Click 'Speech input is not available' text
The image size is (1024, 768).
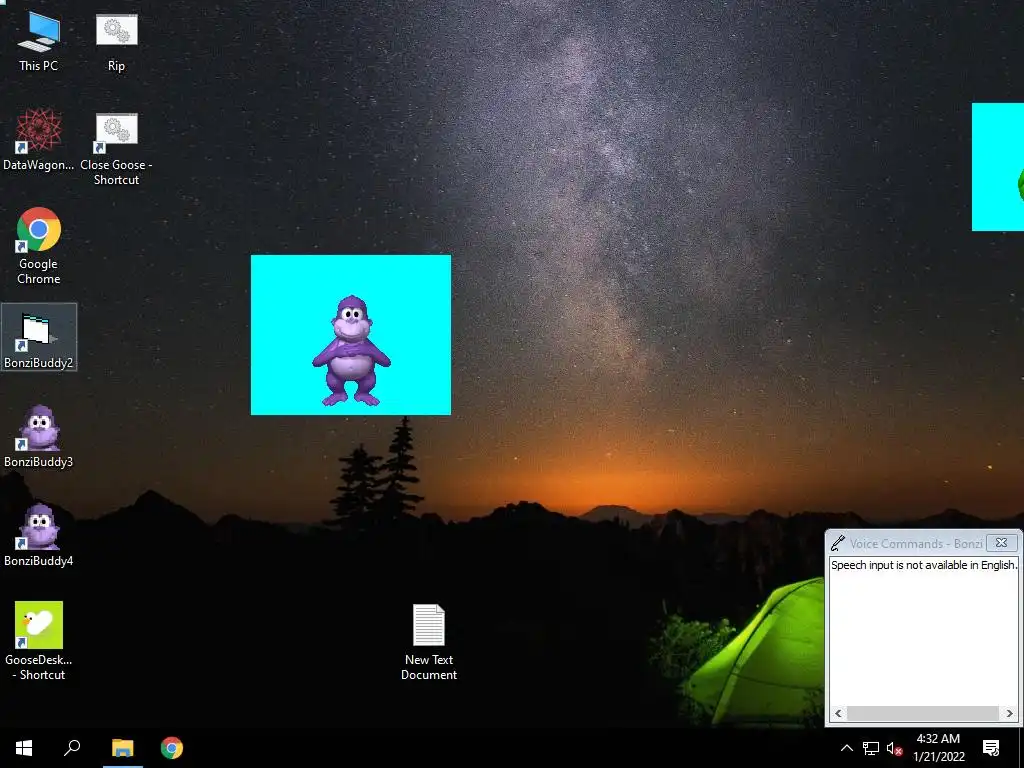point(923,565)
